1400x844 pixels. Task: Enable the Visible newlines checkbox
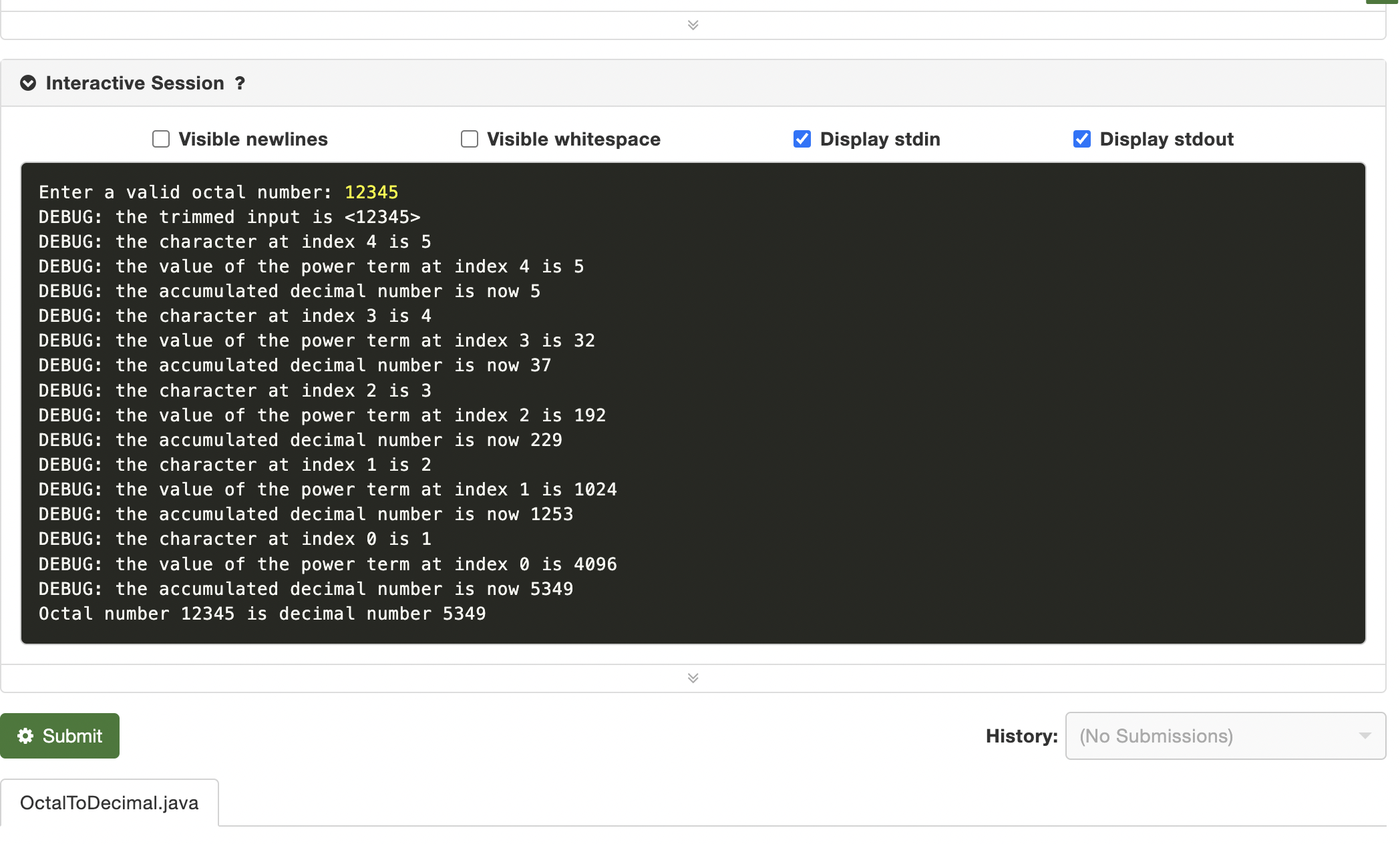click(x=161, y=139)
